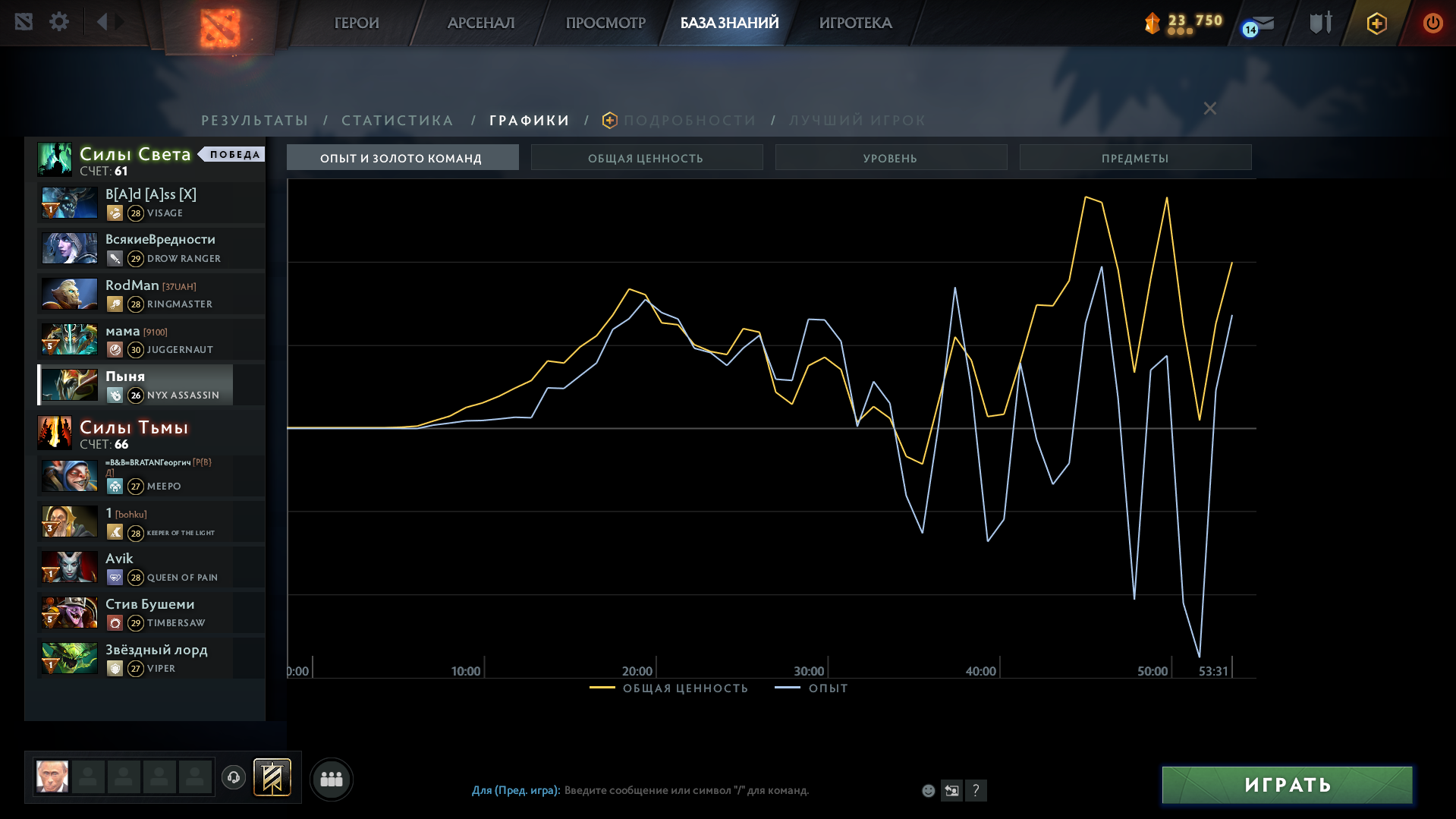
Task: Open the shards balance 23 750
Action: [1184, 23]
